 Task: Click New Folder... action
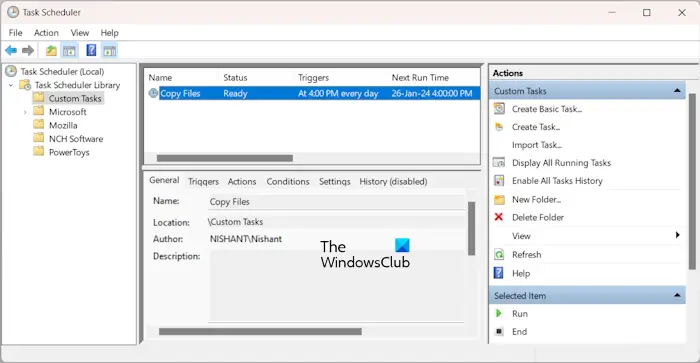(x=536, y=200)
